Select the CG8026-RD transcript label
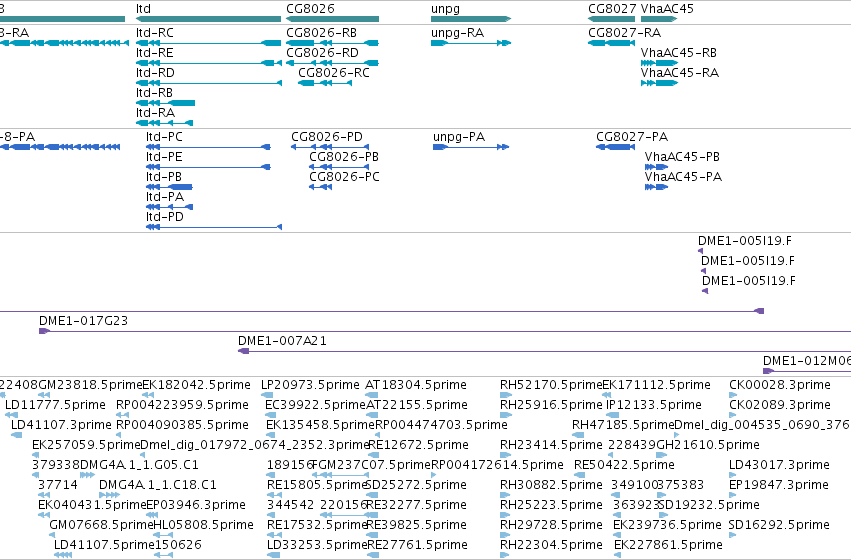Screen dimensions: 851x560 pyautogui.click(x=322, y=53)
